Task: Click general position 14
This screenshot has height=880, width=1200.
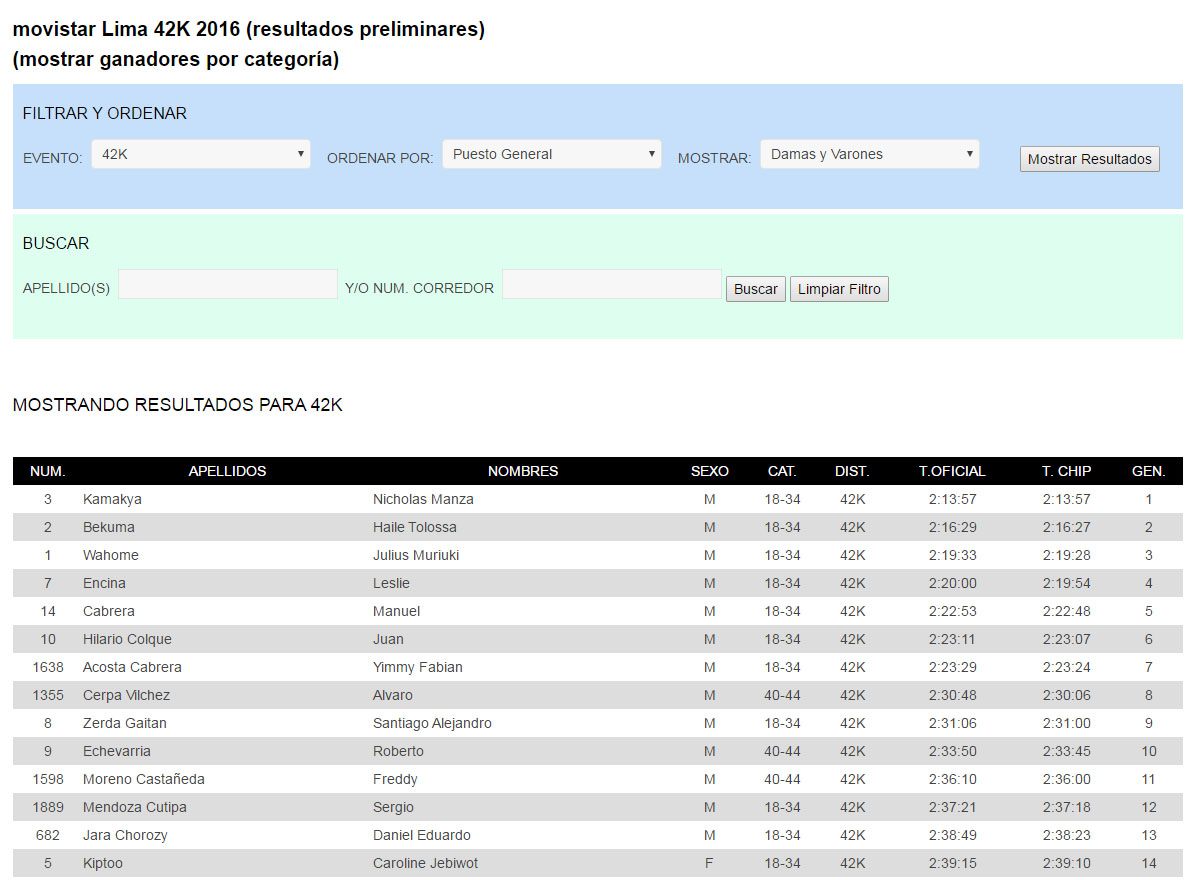Action: pyautogui.click(x=1149, y=863)
